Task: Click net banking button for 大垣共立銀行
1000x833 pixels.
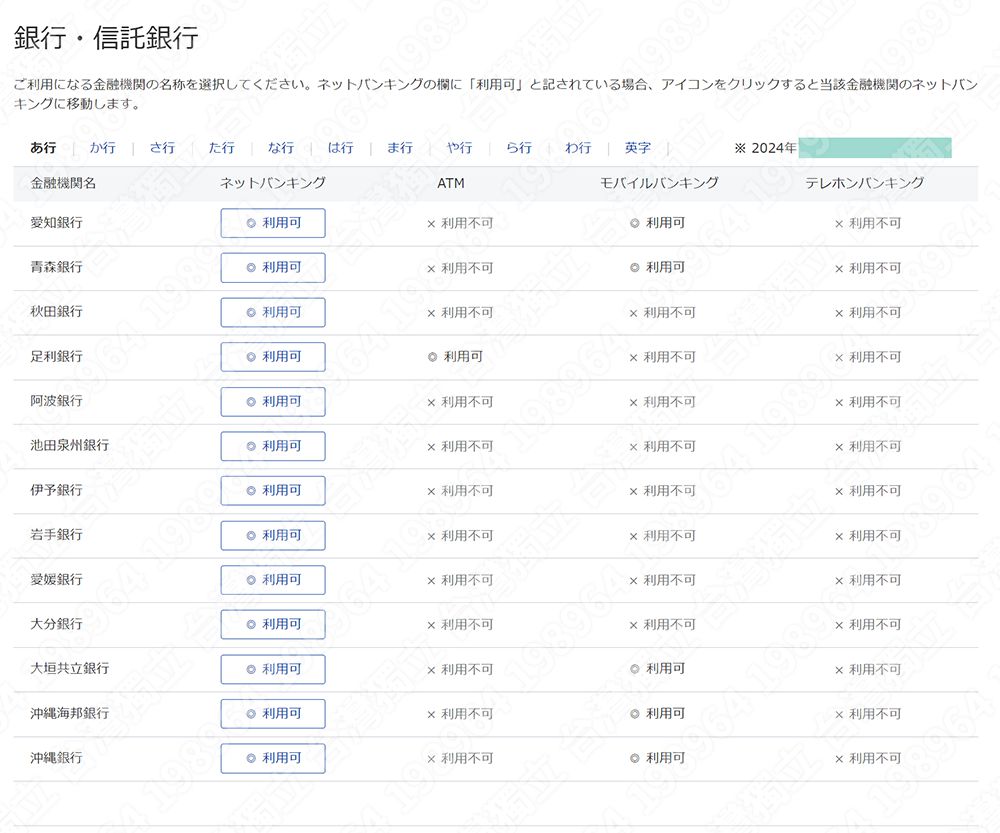Action: point(273,669)
